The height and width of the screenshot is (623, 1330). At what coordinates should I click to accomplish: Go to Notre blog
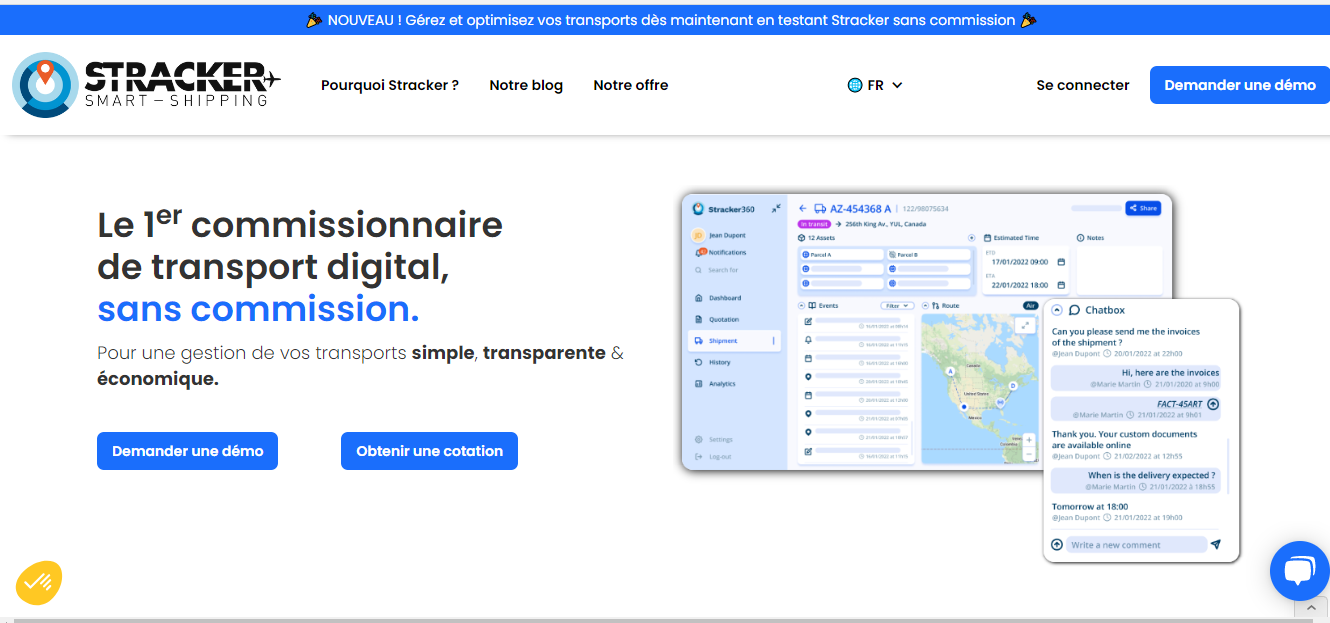point(526,85)
